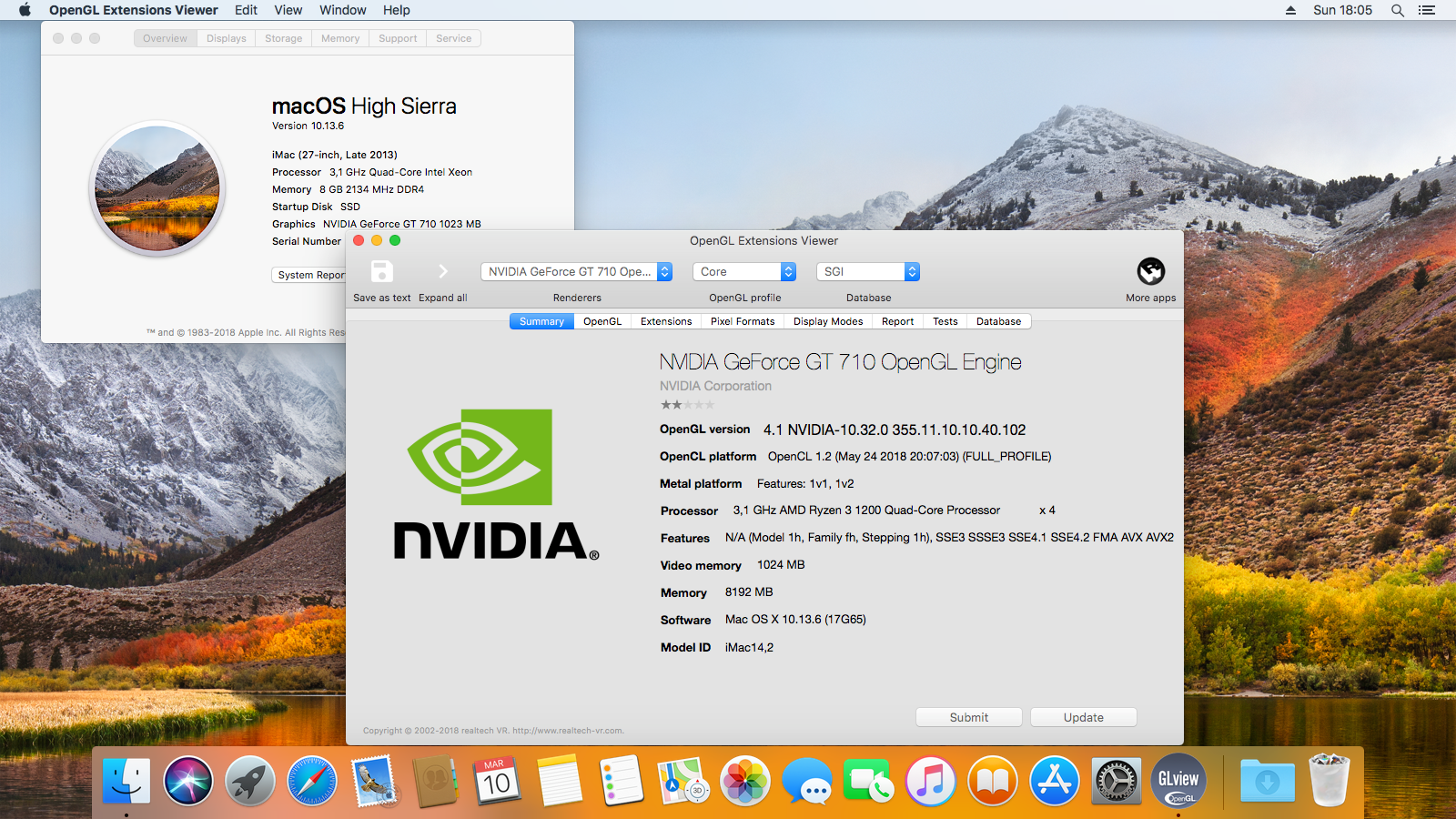Open System Preferences gear in Dock
Image resolution: width=1456 pixels, height=819 pixels.
point(1117,781)
